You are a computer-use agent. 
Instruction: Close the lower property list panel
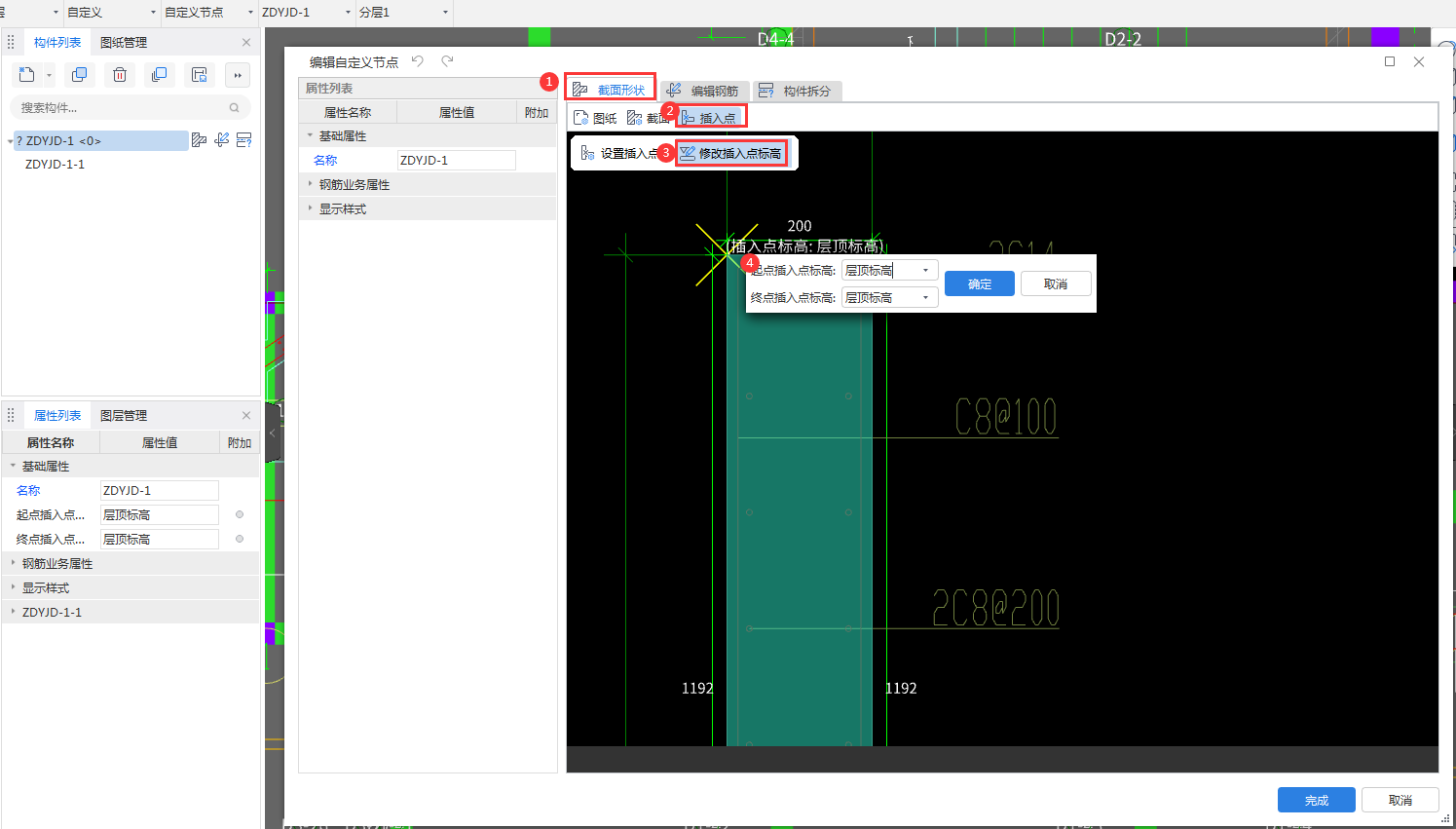(x=246, y=416)
